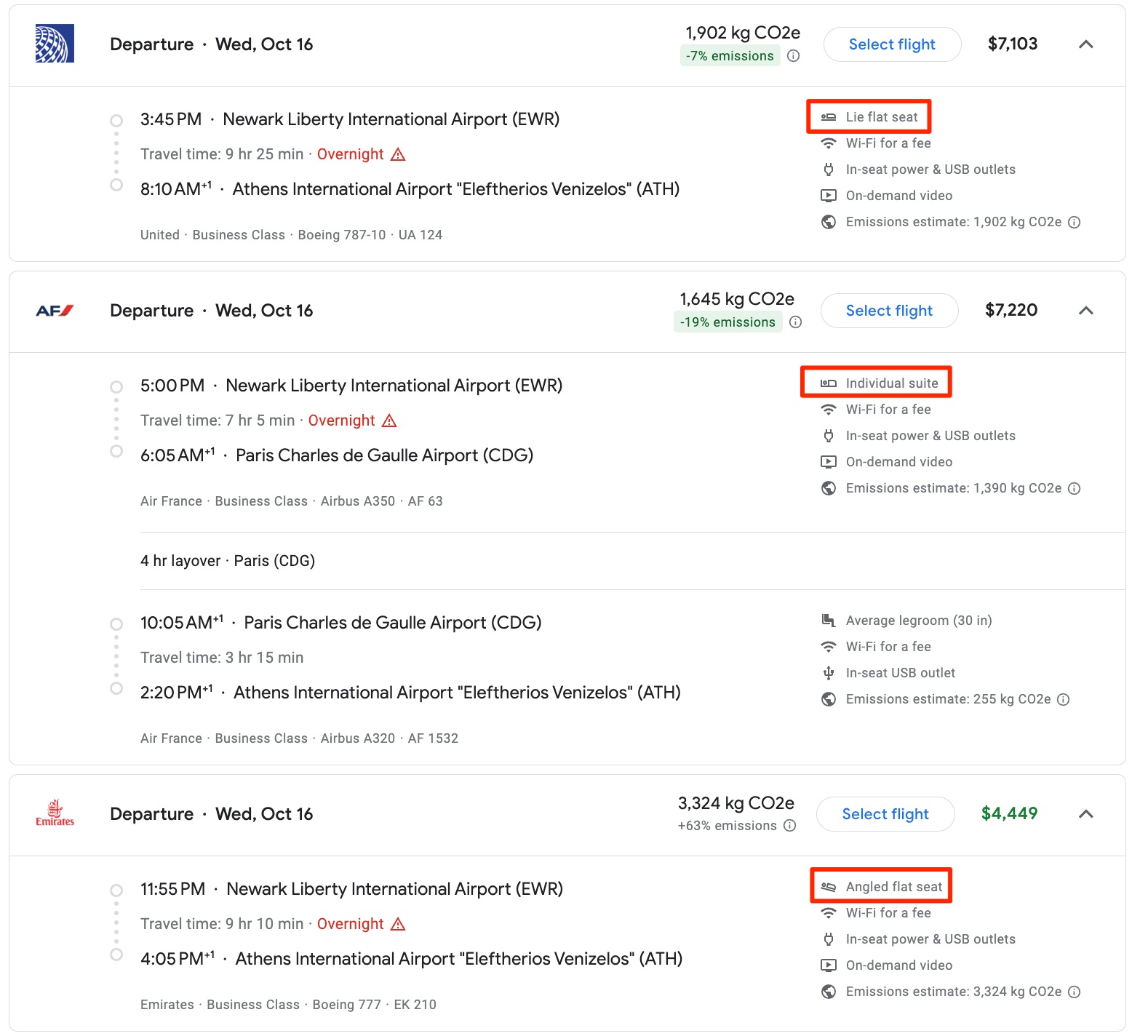Open info icon next to -19% emissions

click(x=796, y=322)
